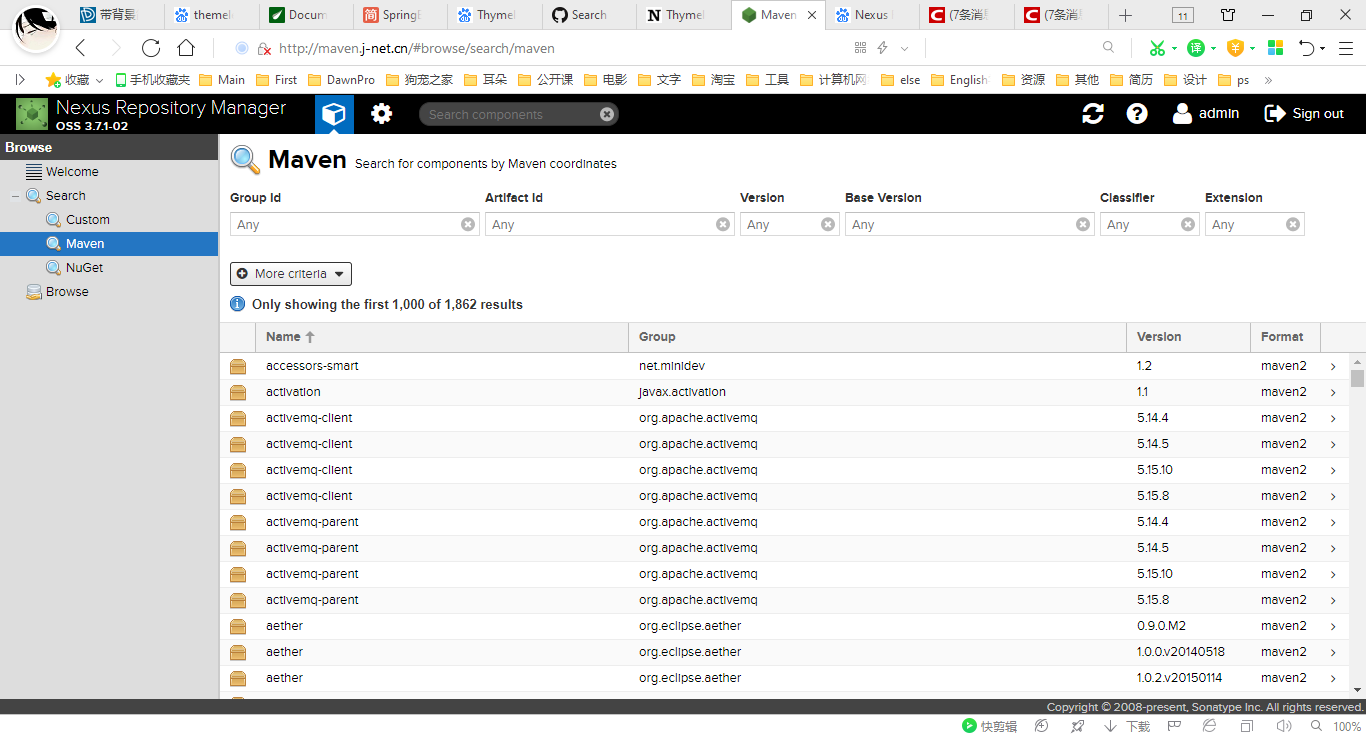Open the Administration gear icon
This screenshot has height=737, width=1366.
point(381,113)
